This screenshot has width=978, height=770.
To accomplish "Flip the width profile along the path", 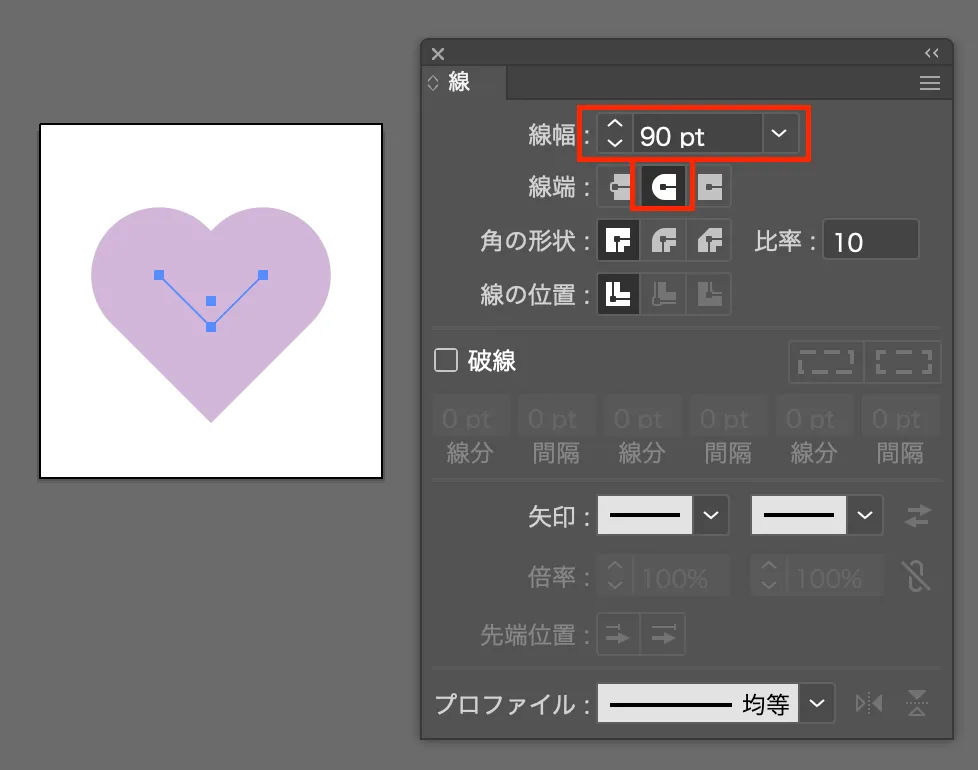I will coord(868,703).
